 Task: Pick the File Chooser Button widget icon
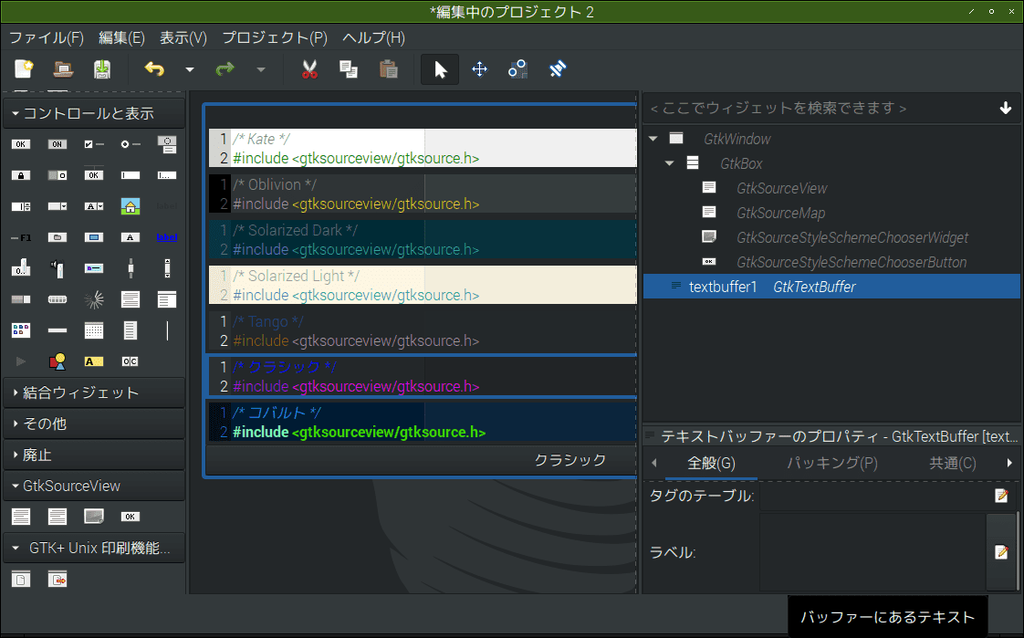pyautogui.click(x=57, y=237)
